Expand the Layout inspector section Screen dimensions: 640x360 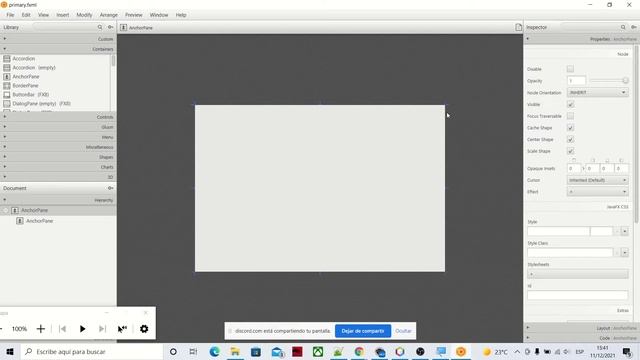click(x=581, y=328)
